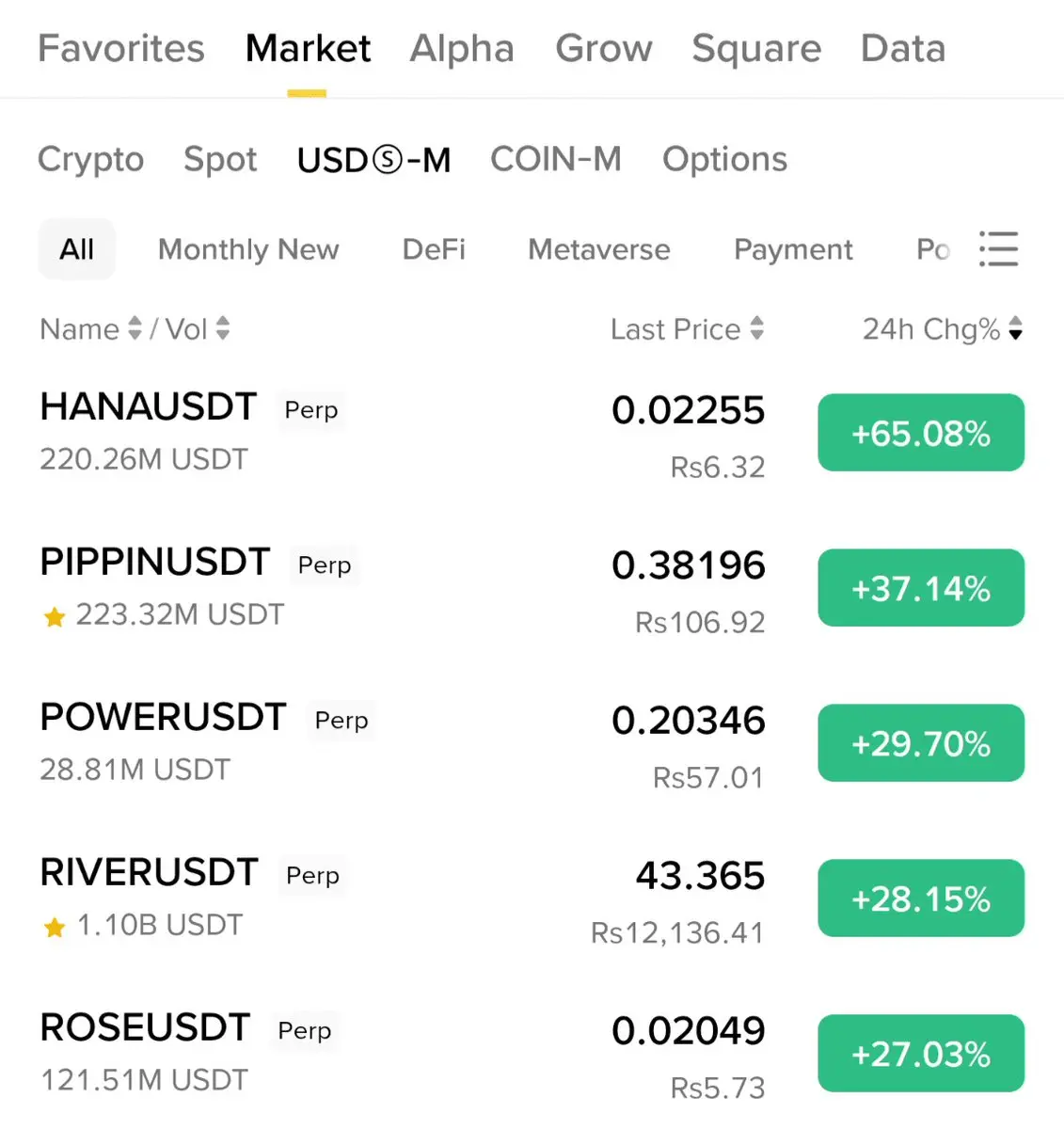1064x1129 pixels.
Task: Sort list by Name arrows
Action: point(135,328)
